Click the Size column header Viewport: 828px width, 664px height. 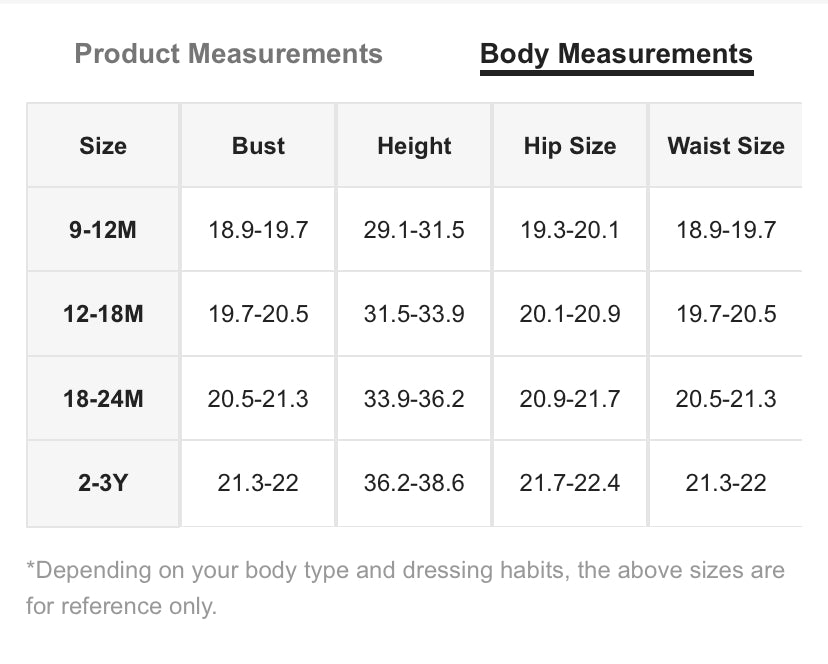[x=103, y=146]
